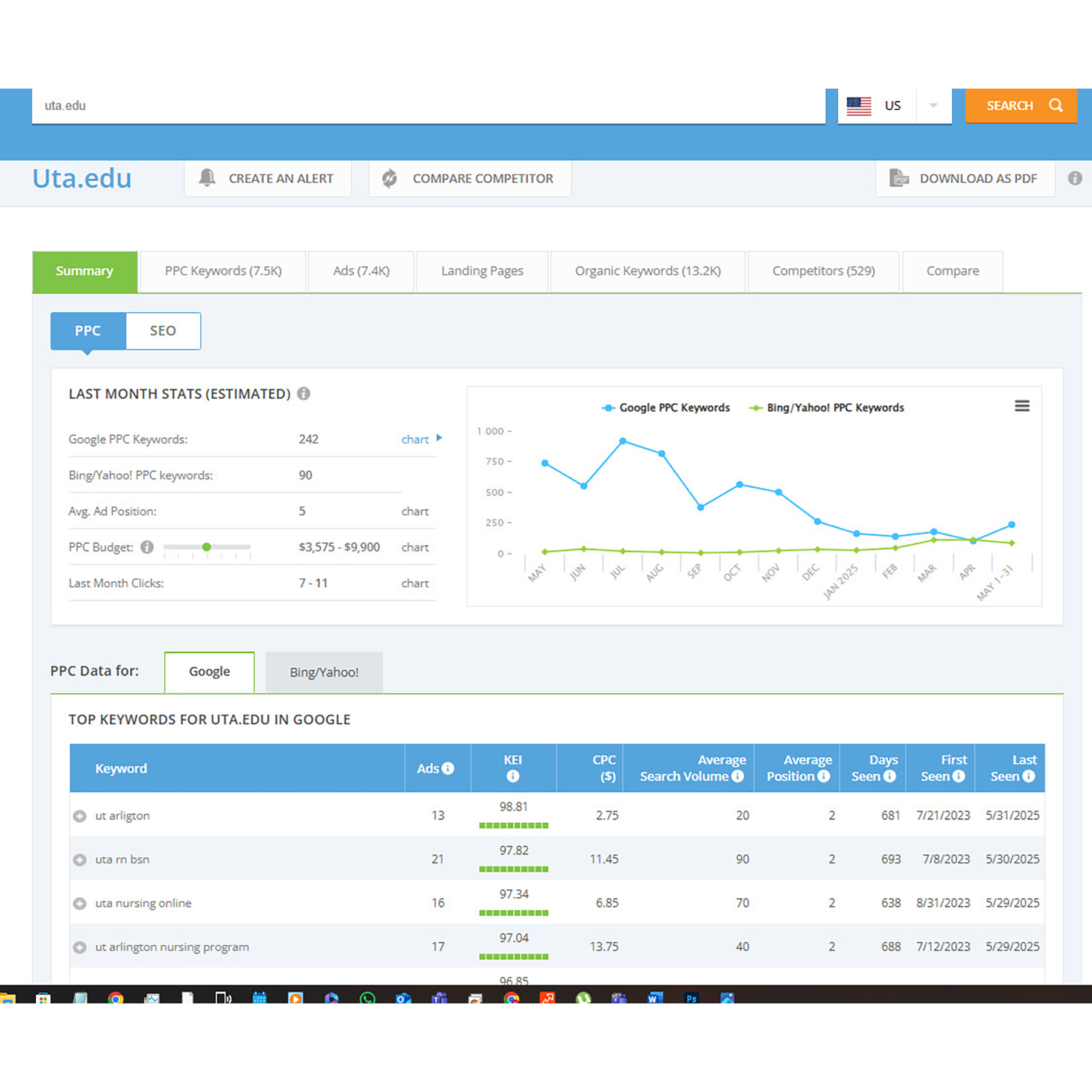Open the Compare tab
This screenshot has width=1092, height=1092.
tap(952, 271)
